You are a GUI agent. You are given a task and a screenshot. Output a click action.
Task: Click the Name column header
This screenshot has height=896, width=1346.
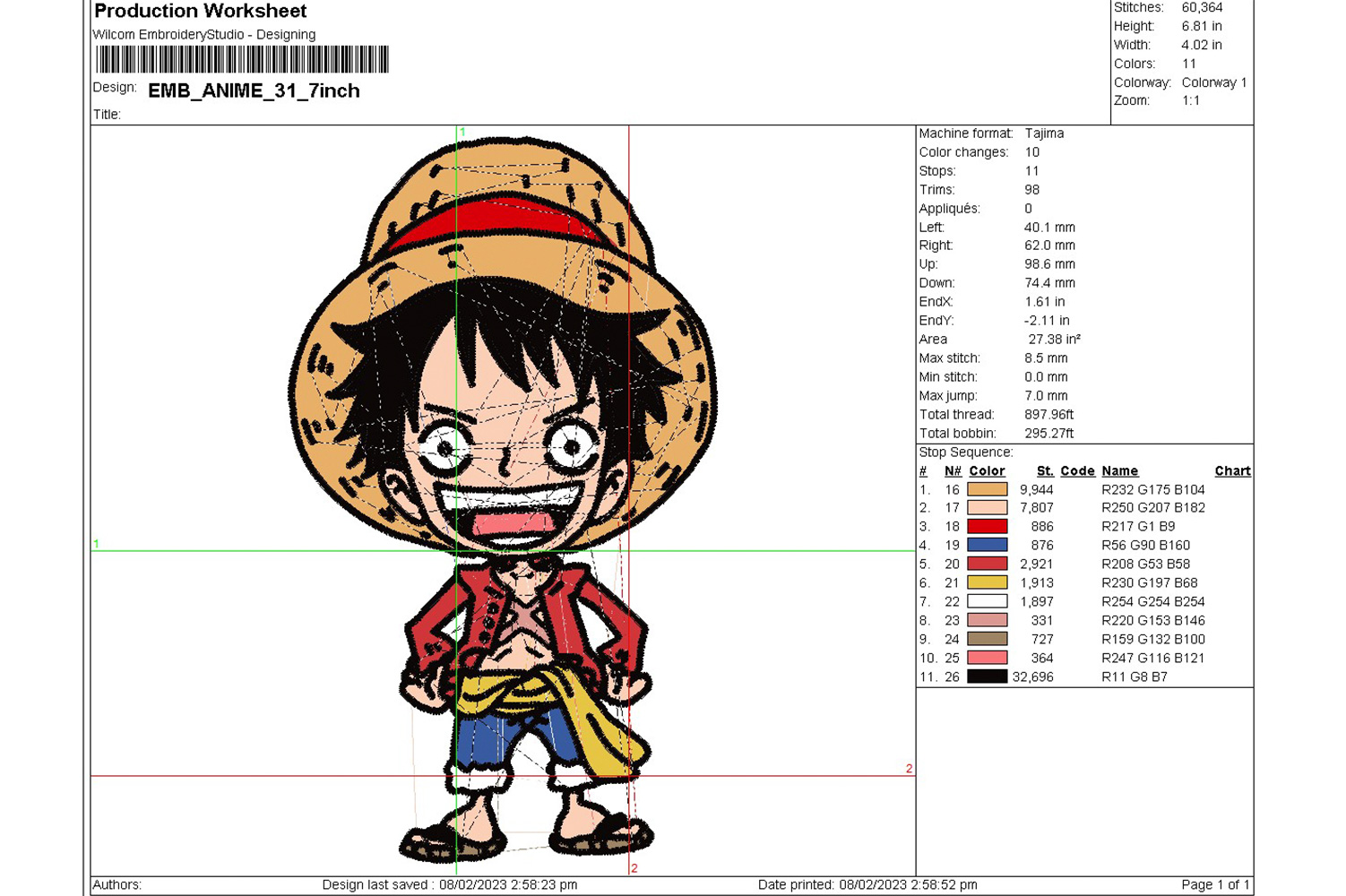[x=1119, y=471]
